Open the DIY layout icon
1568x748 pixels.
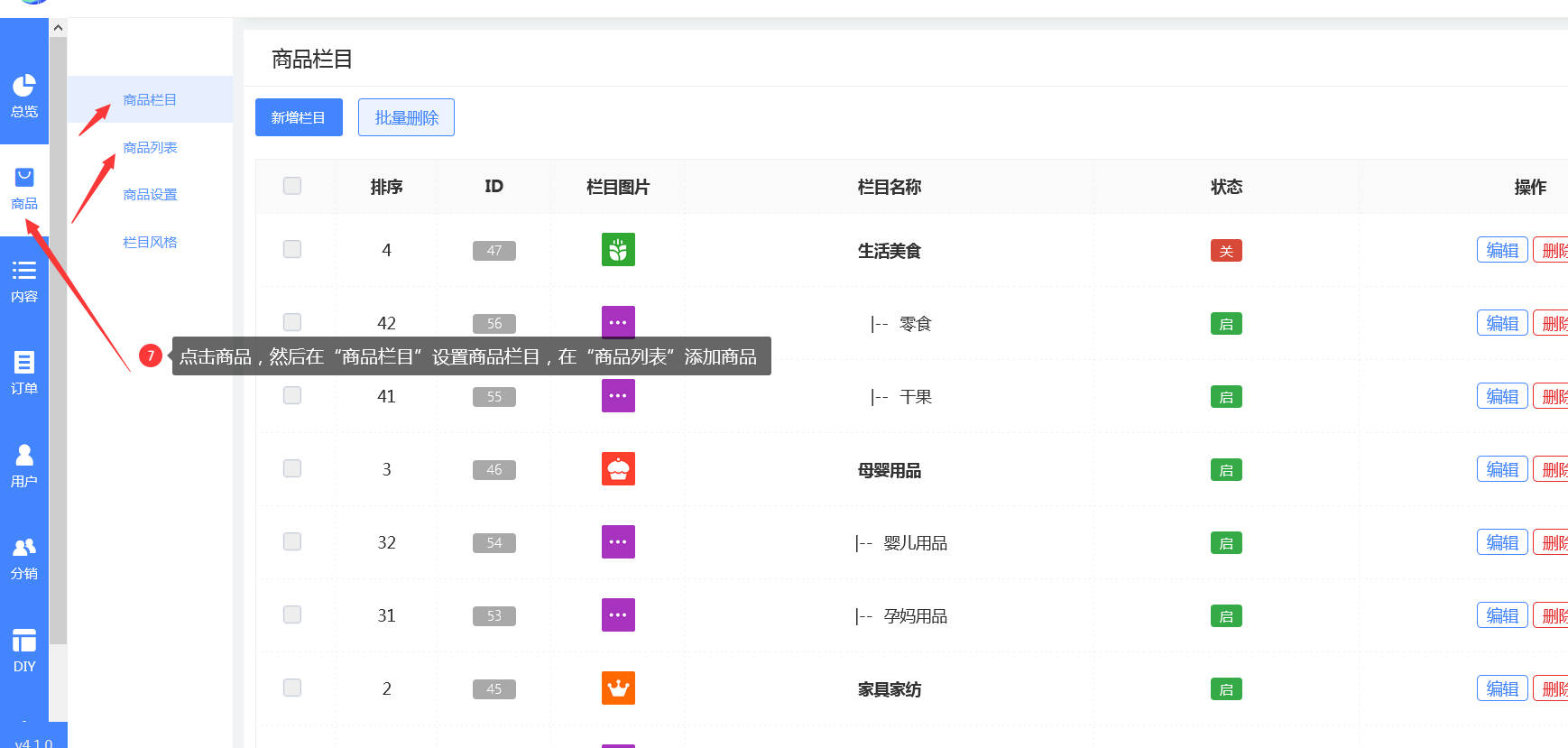coord(23,641)
